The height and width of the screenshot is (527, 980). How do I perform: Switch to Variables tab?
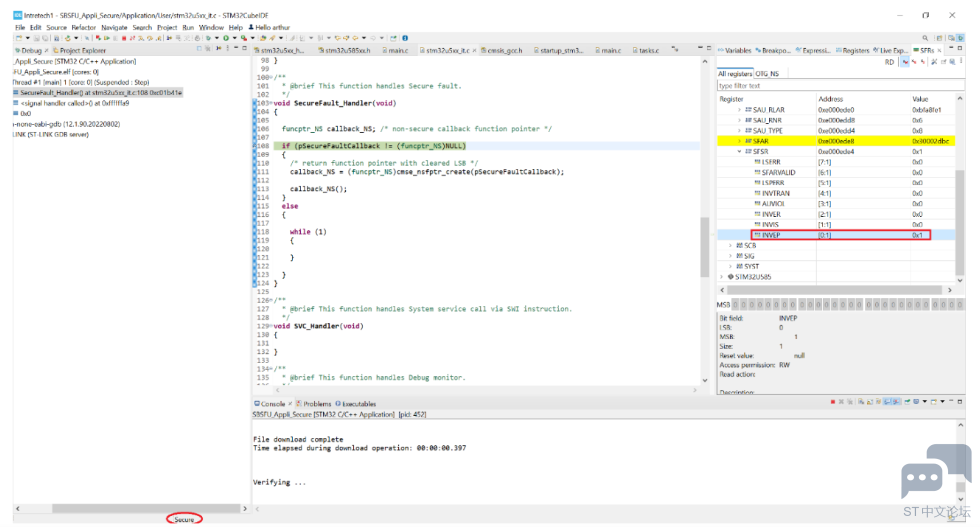(734, 51)
